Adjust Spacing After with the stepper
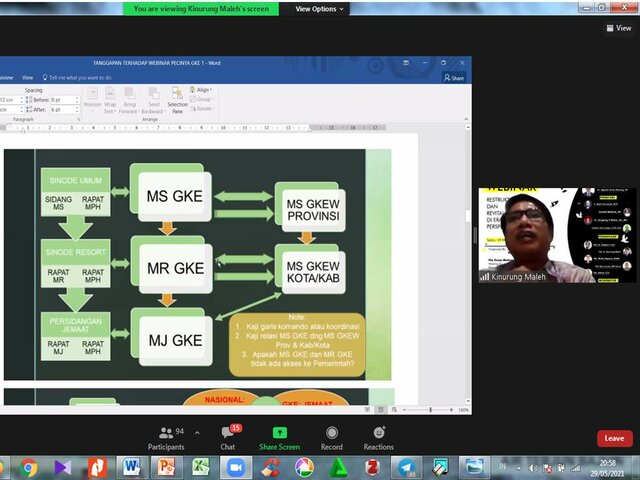Screen dimensions: 640x480 (x=77, y=109)
